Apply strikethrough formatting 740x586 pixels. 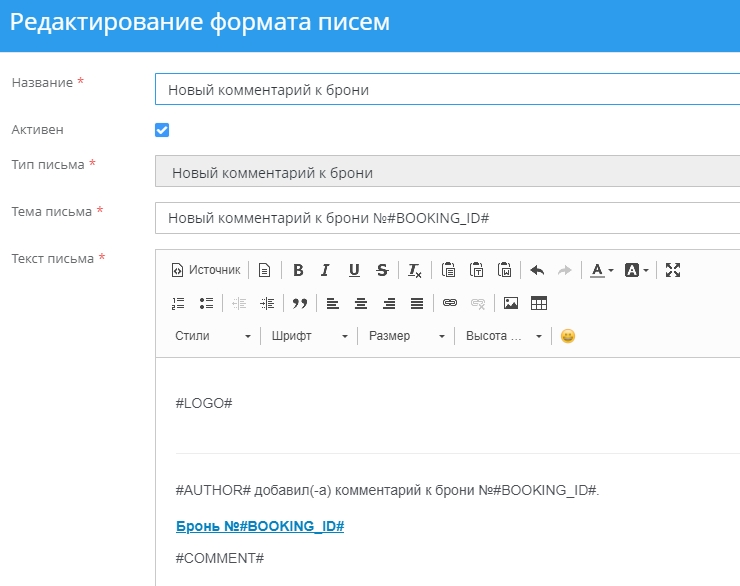tap(382, 270)
